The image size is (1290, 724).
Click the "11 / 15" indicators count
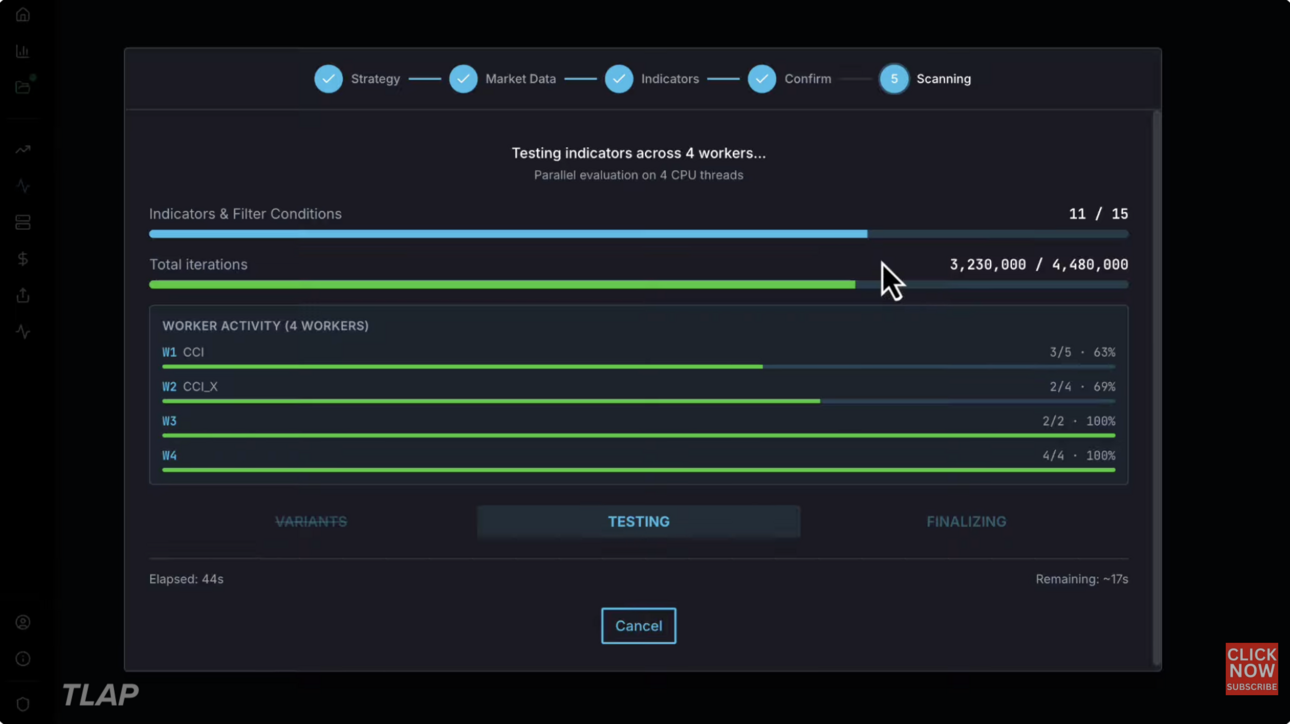1098,214
